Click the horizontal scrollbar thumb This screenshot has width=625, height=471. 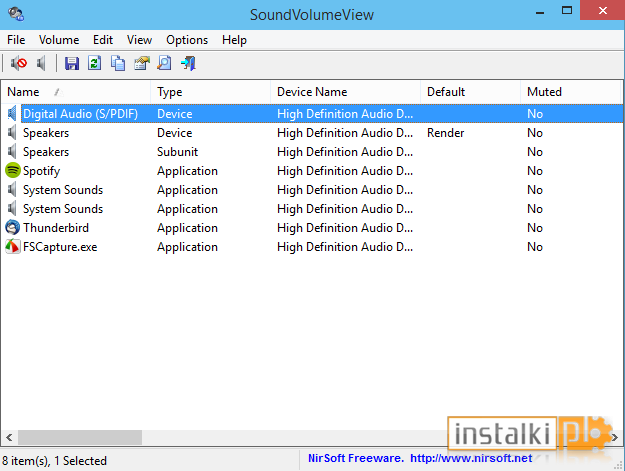click(80, 437)
